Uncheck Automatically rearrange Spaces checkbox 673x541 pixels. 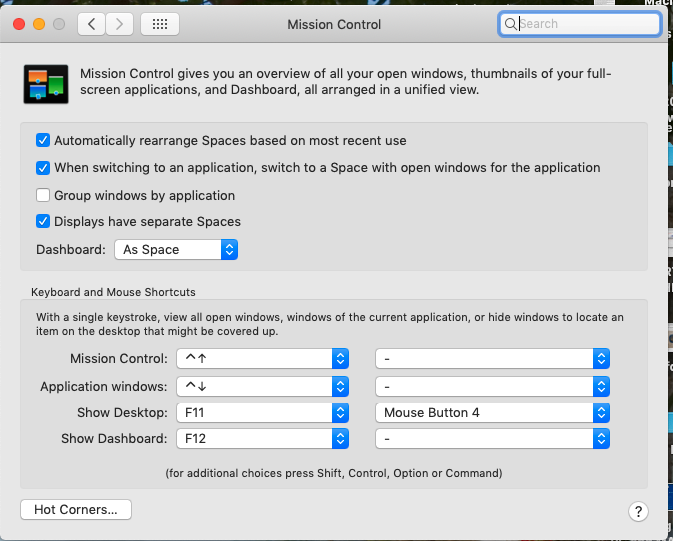pos(43,140)
